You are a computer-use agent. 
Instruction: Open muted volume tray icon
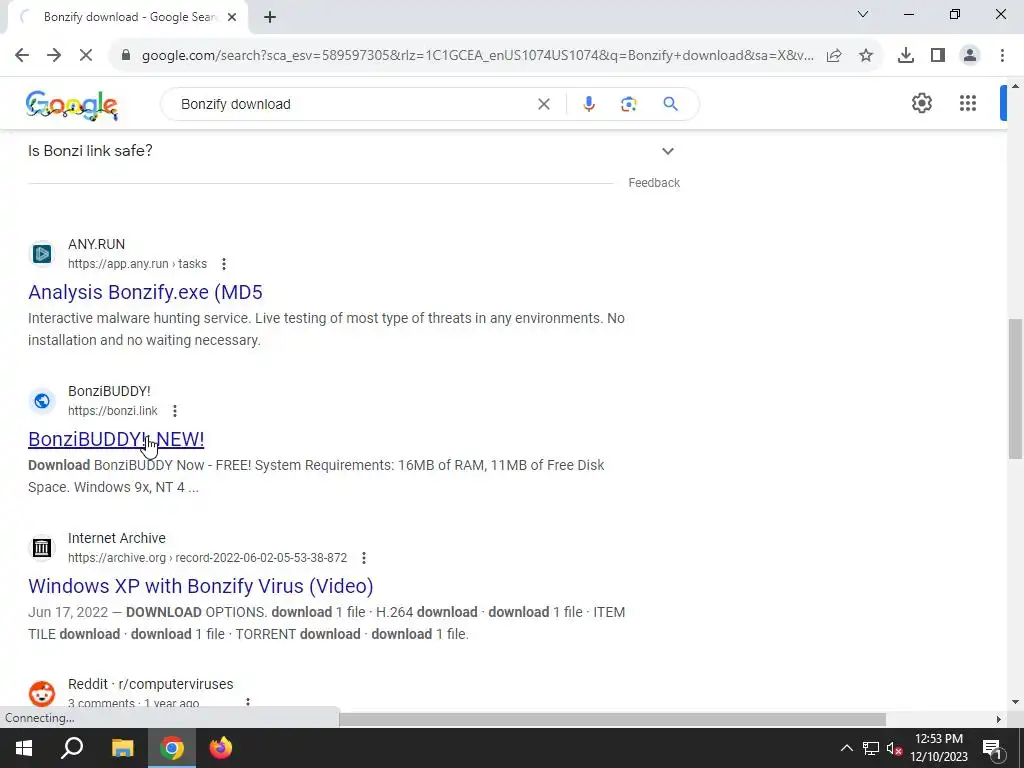click(x=894, y=748)
